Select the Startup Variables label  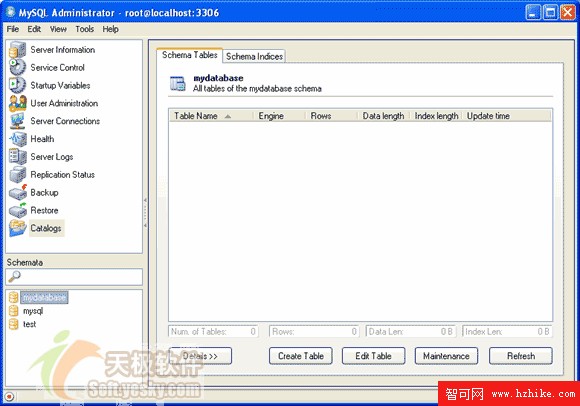(60, 85)
